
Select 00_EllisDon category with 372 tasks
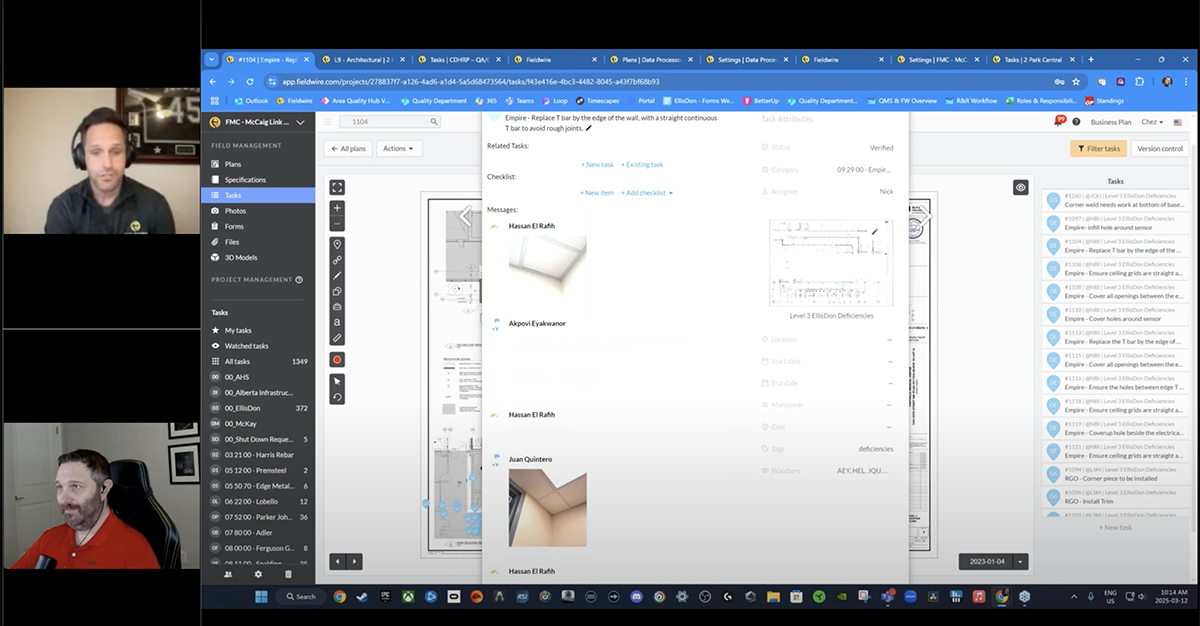click(258, 408)
